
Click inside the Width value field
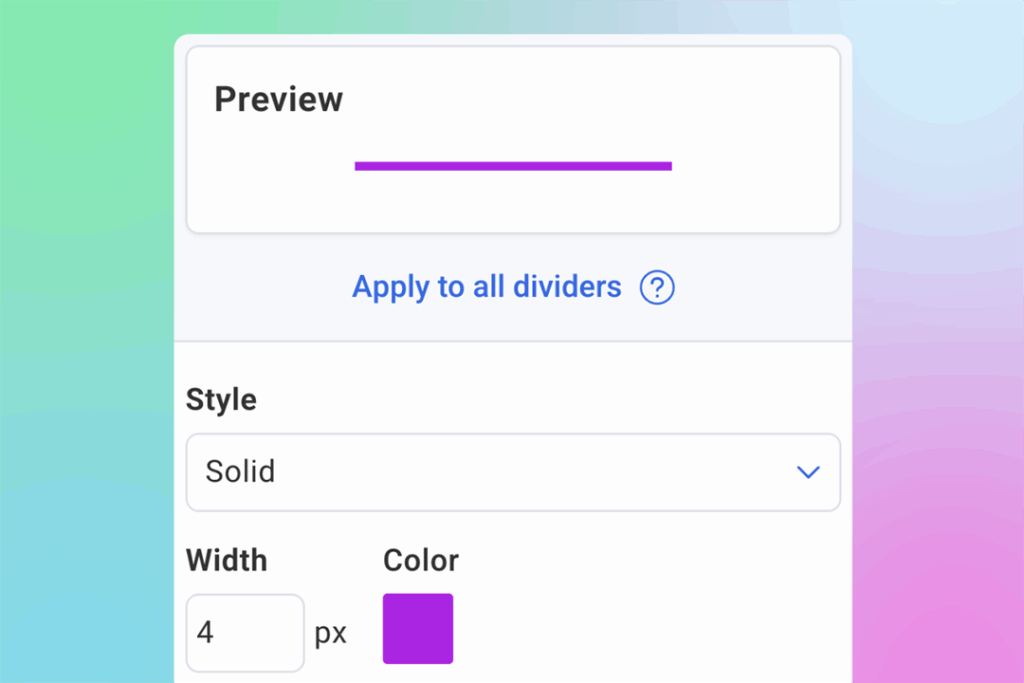coord(245,632)
